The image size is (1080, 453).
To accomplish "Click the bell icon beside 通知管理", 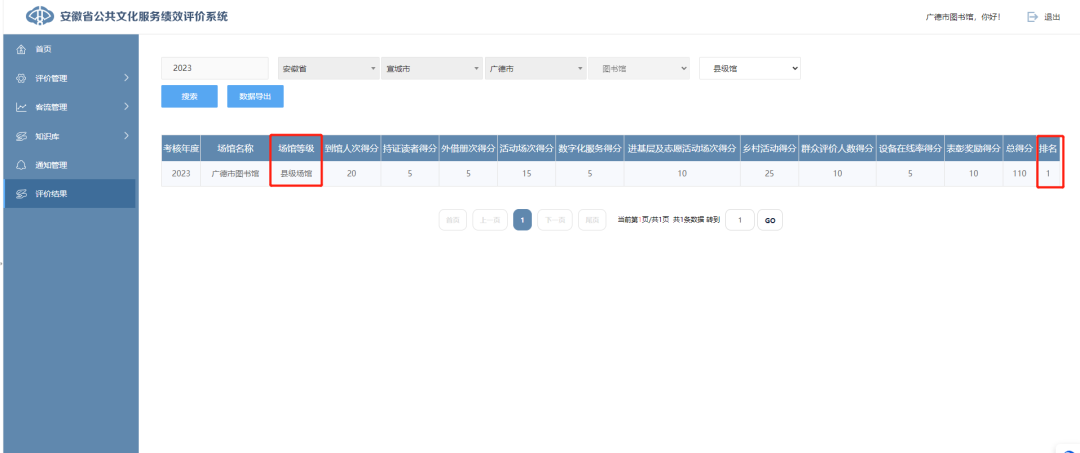I will coord(21,165).
